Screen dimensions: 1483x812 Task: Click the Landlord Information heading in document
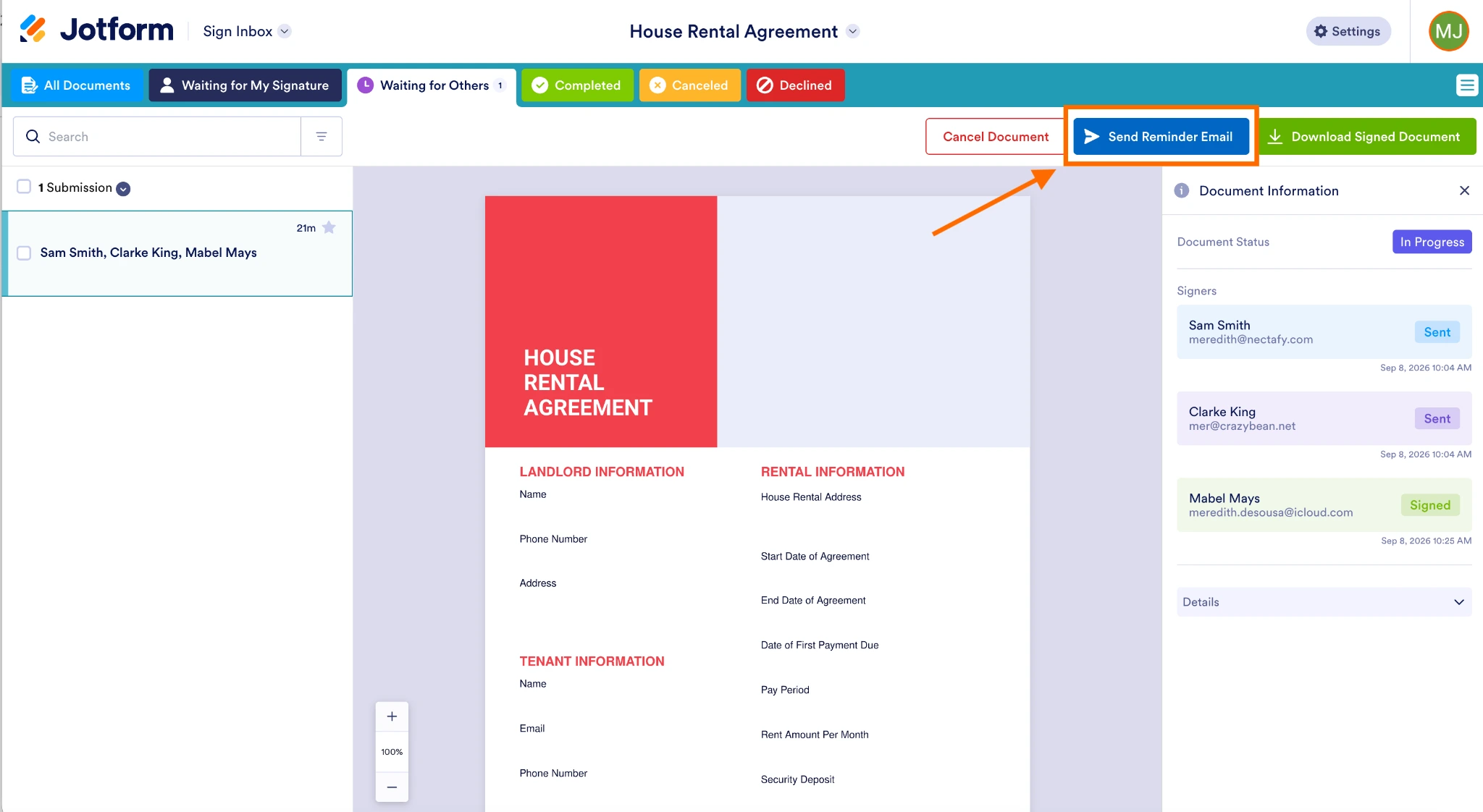[602, 472]
